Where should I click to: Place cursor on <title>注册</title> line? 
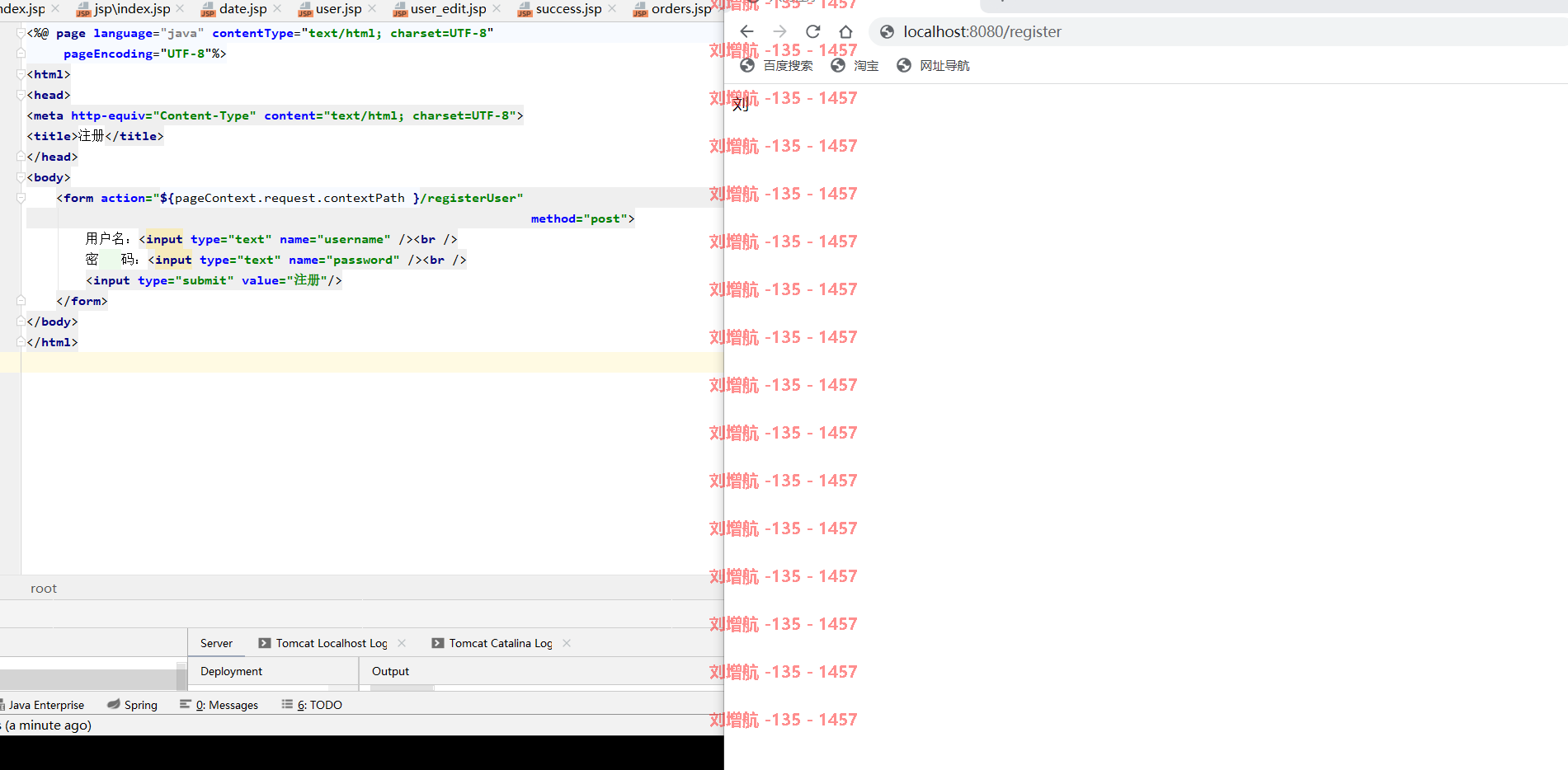(x=95, y=136)
